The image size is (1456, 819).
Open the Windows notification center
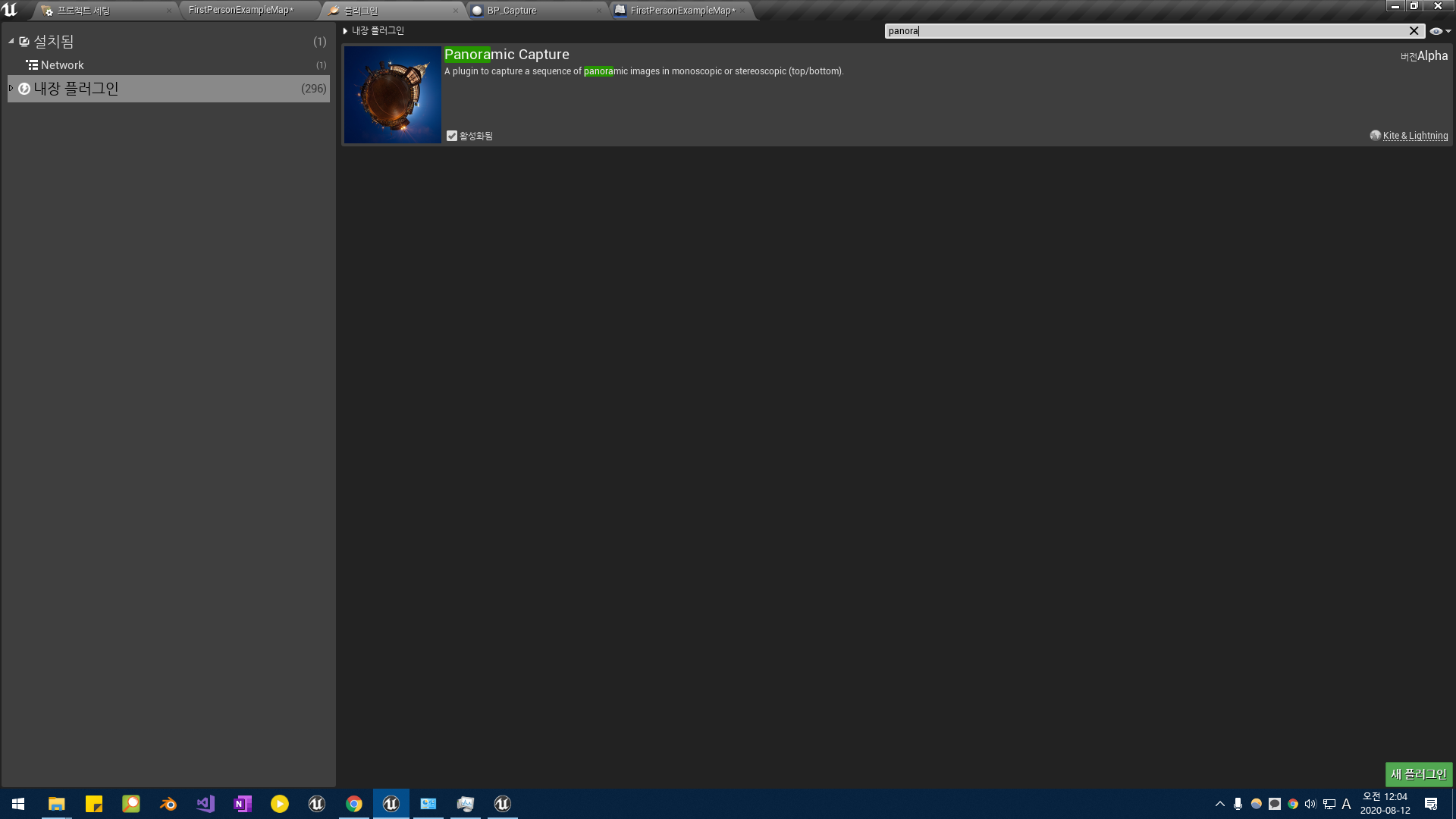[1431, 804]
